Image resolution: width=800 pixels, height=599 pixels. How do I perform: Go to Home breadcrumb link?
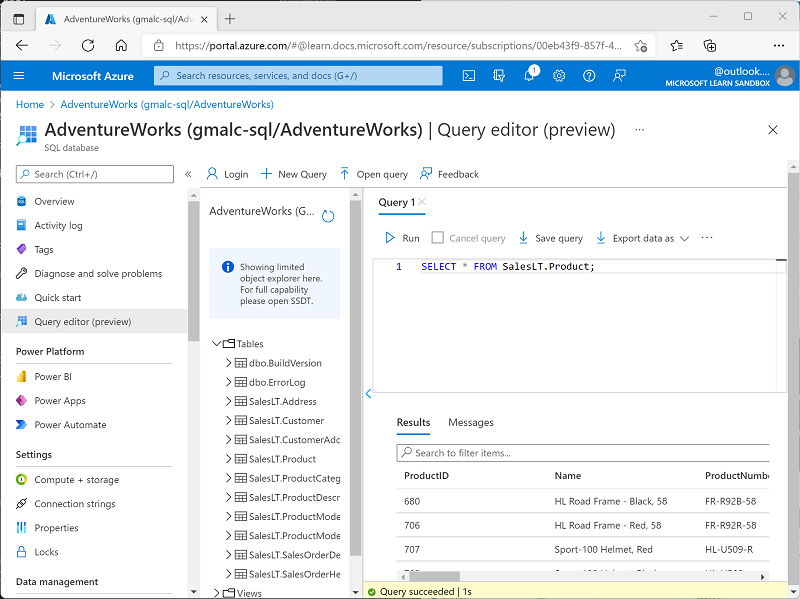coord(30,105)
